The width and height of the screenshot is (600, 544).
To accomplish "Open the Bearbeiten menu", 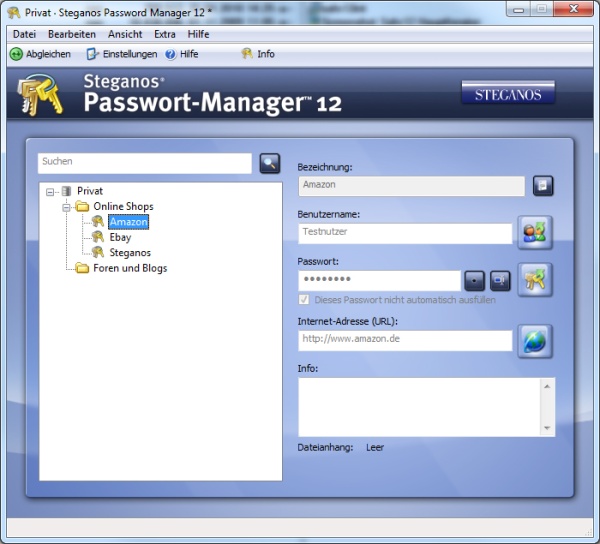I will click(72, 34).
